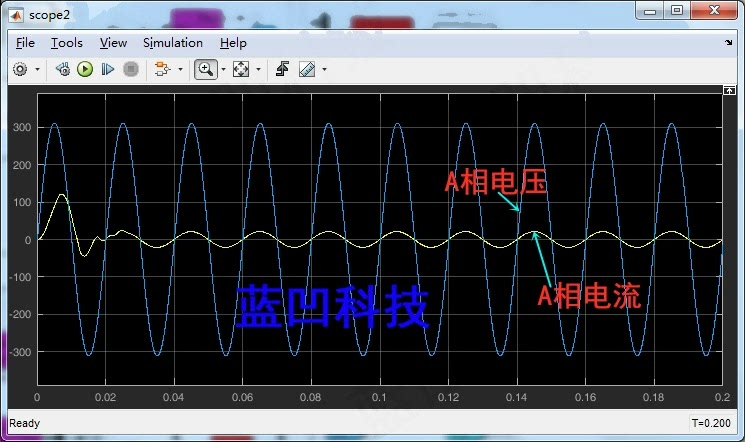Viewport: 745px width, 442px height.
Task: Click the Triggers icon
Action: (x=283, y=69)
